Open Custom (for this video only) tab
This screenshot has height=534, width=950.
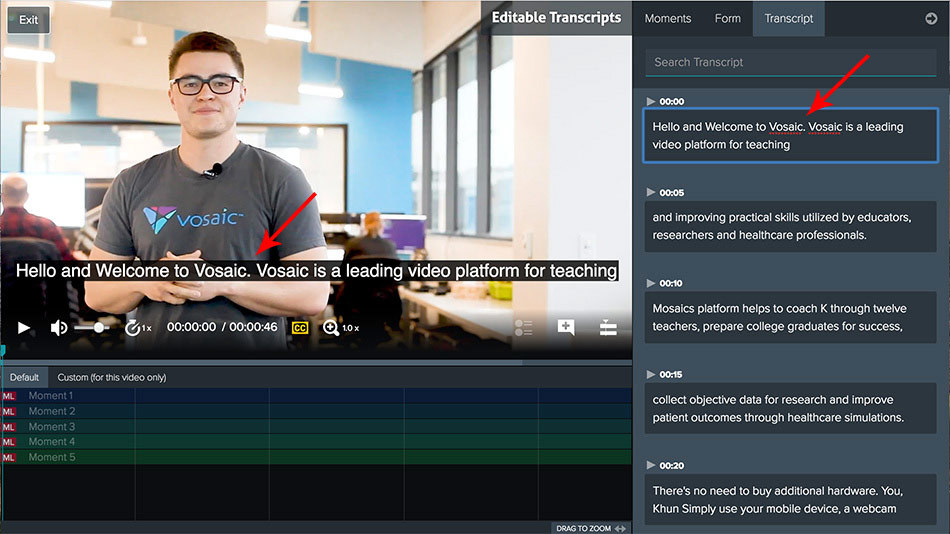(111, 377)
